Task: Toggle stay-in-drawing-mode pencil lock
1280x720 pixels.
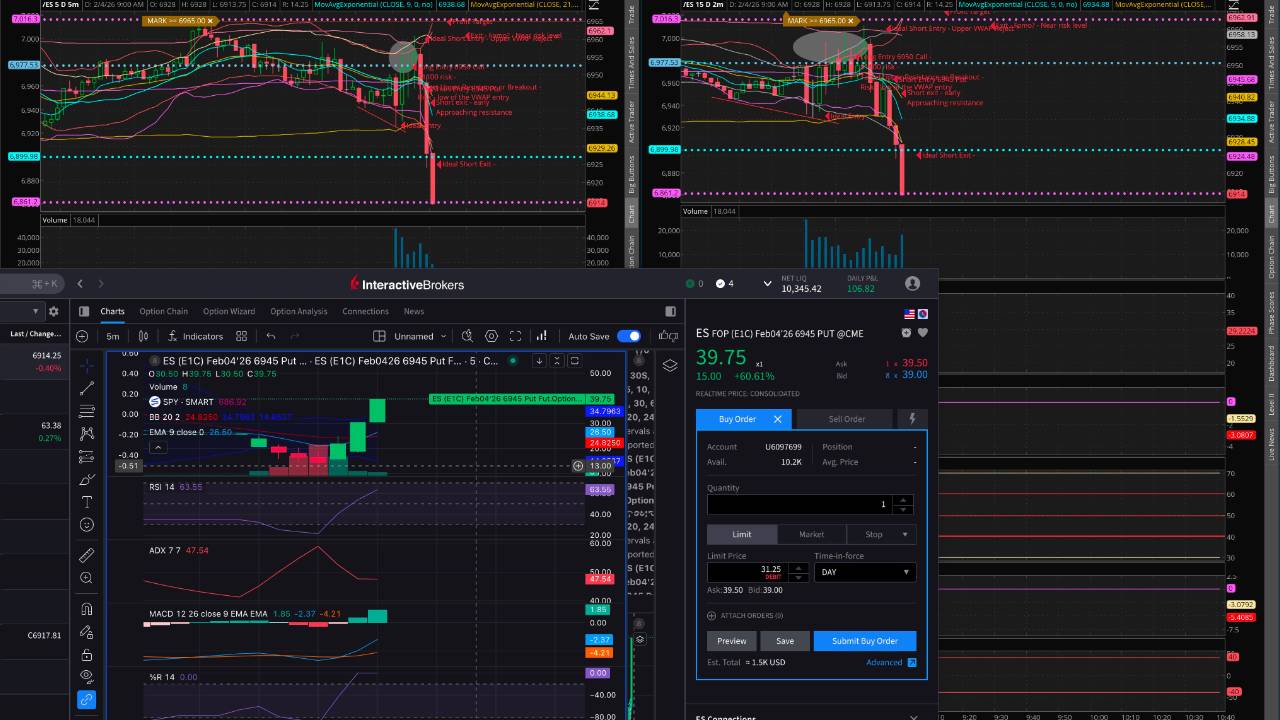Action: pyautogui.click(x=87, y=632)
